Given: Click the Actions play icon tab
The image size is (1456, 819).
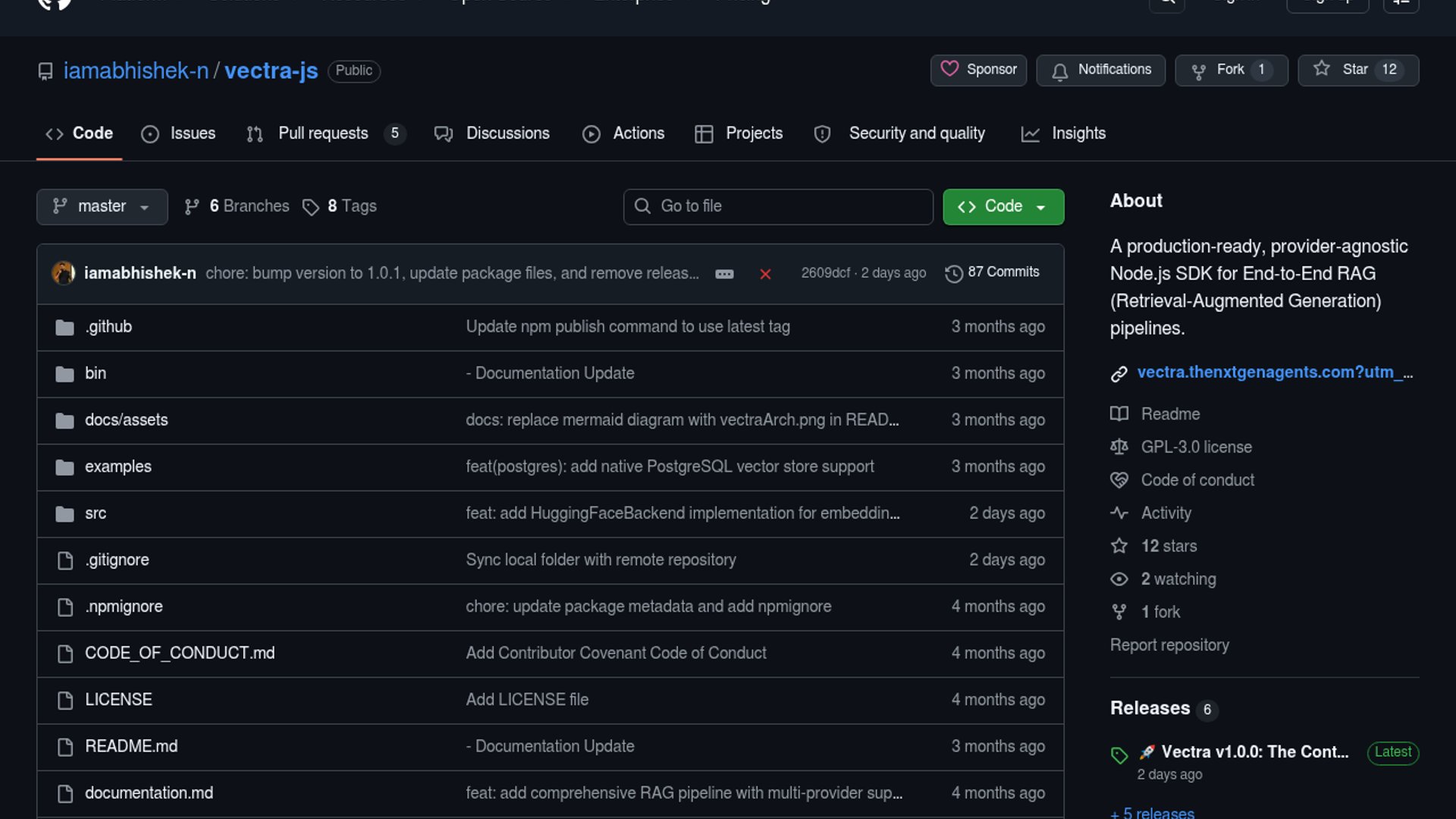Looking at the screenshot, I should pos(623,133).
